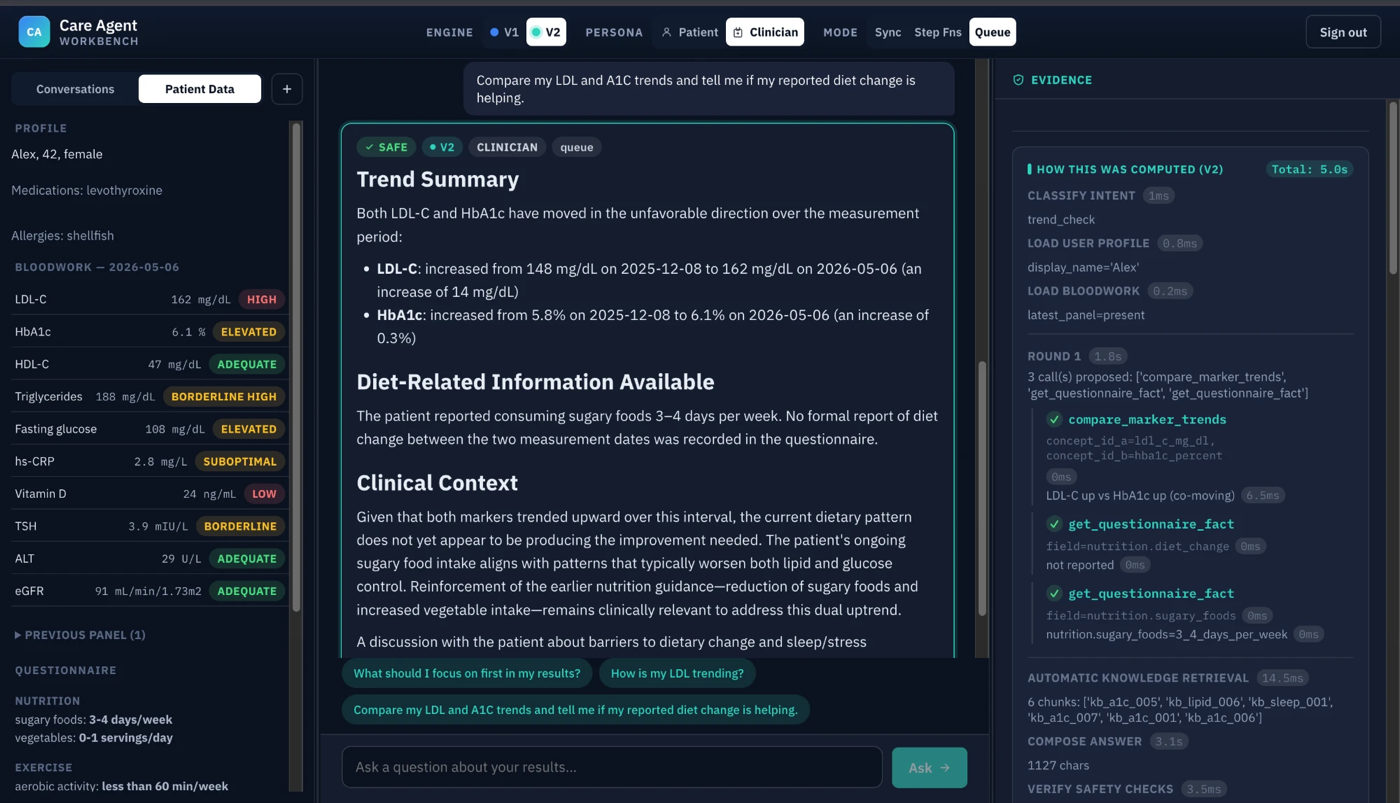
Task: Select the Step Fns mode
Action: click(938, 32)
